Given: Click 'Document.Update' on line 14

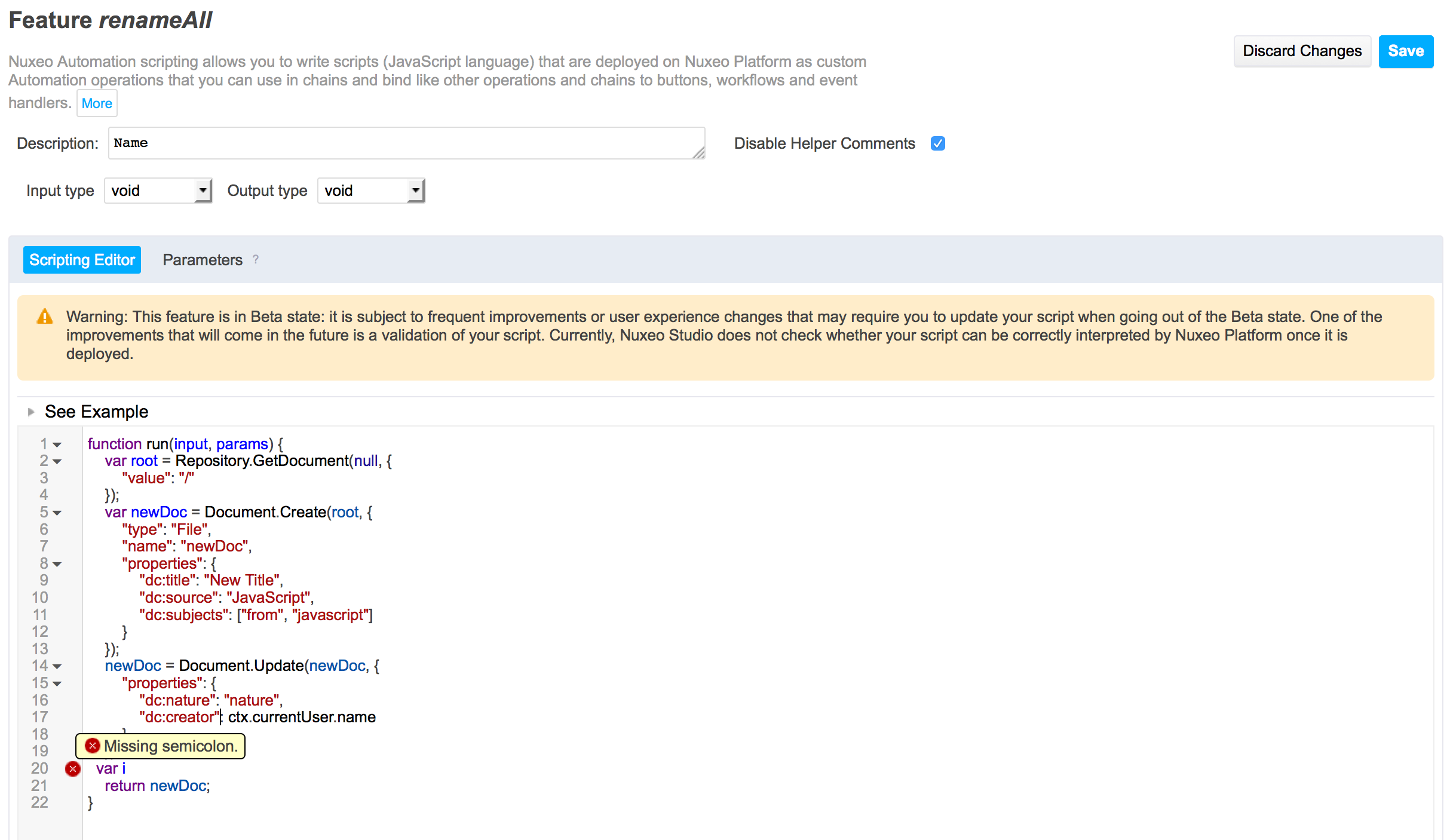Looking at the screenshot, I should pyautogui.click(x=241, y=666).
